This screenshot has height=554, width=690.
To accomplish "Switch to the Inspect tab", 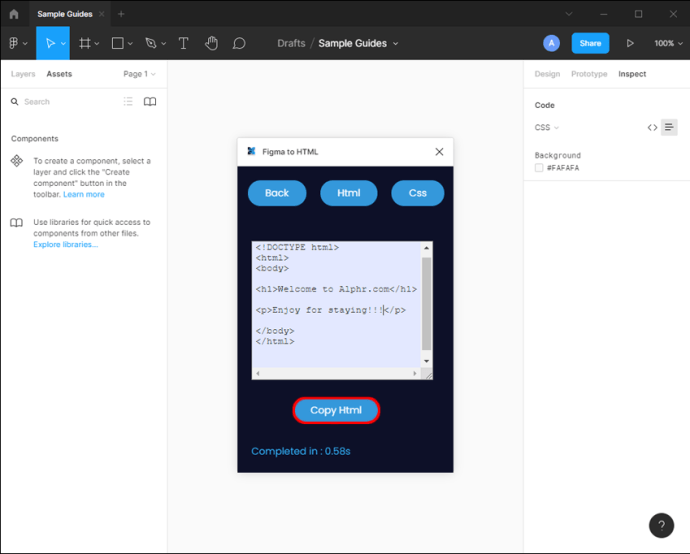I will pos(632,74).
